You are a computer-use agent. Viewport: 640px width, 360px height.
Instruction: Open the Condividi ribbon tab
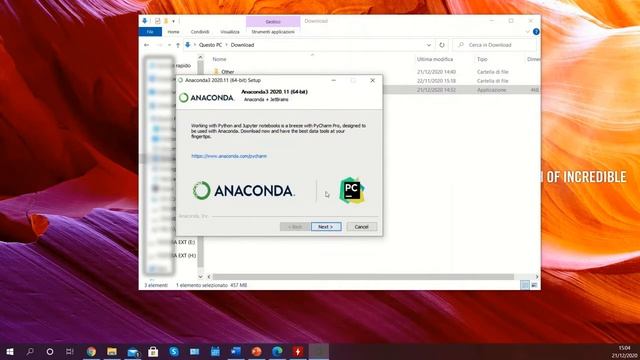pyautogui.click(x=200, y=32)
